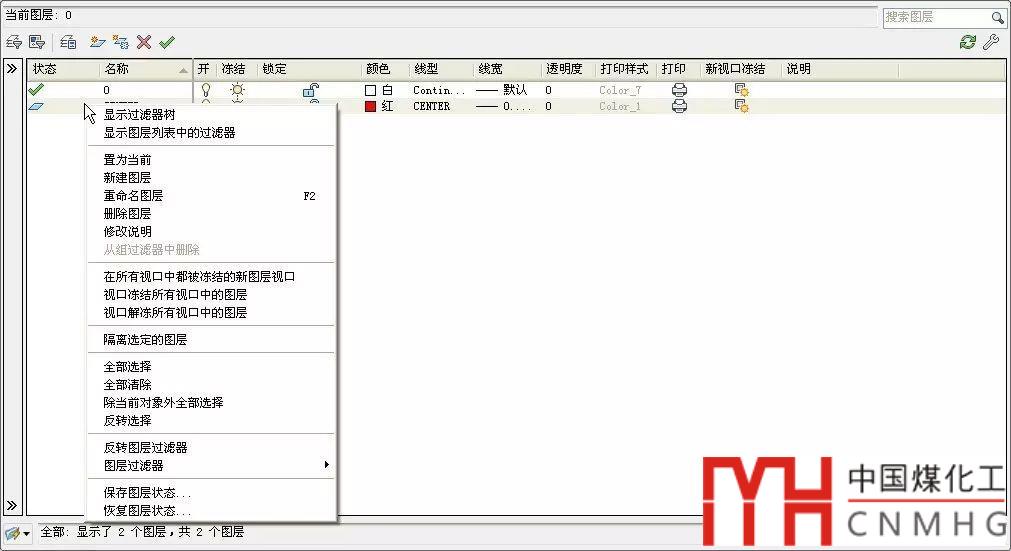Image resolution: width=1011 pixels, height=551 pixels.
Task: Open the wrench Settings icon
Action: pos(991,43)
